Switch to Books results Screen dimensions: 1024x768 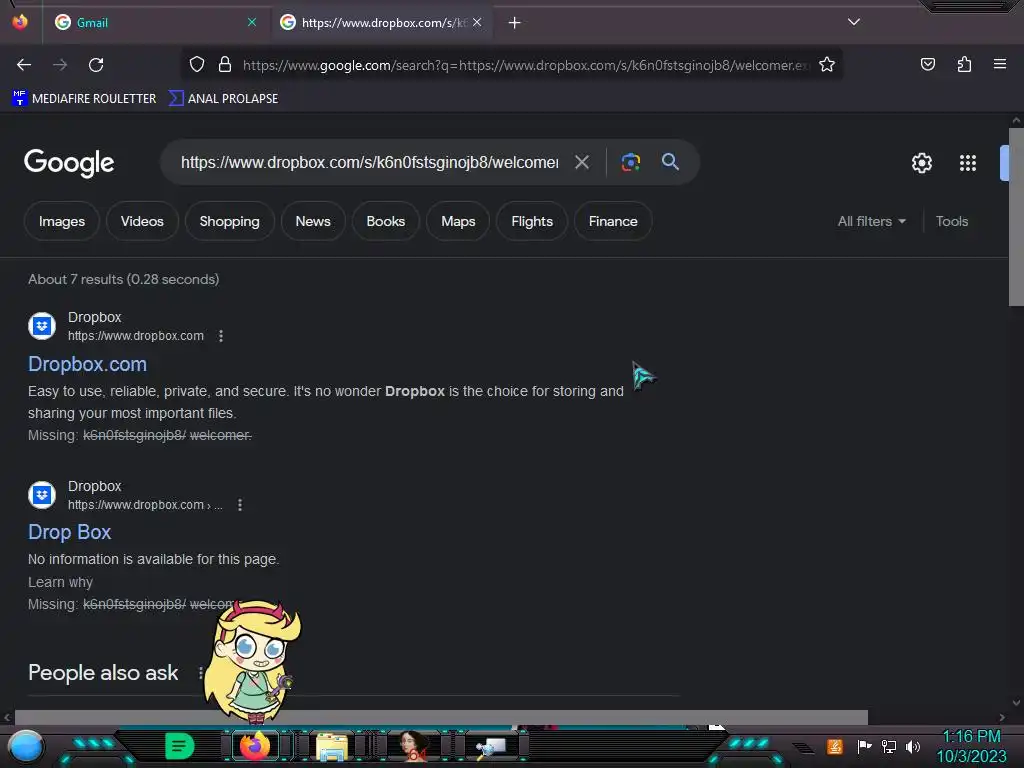(x=386, y=221)
